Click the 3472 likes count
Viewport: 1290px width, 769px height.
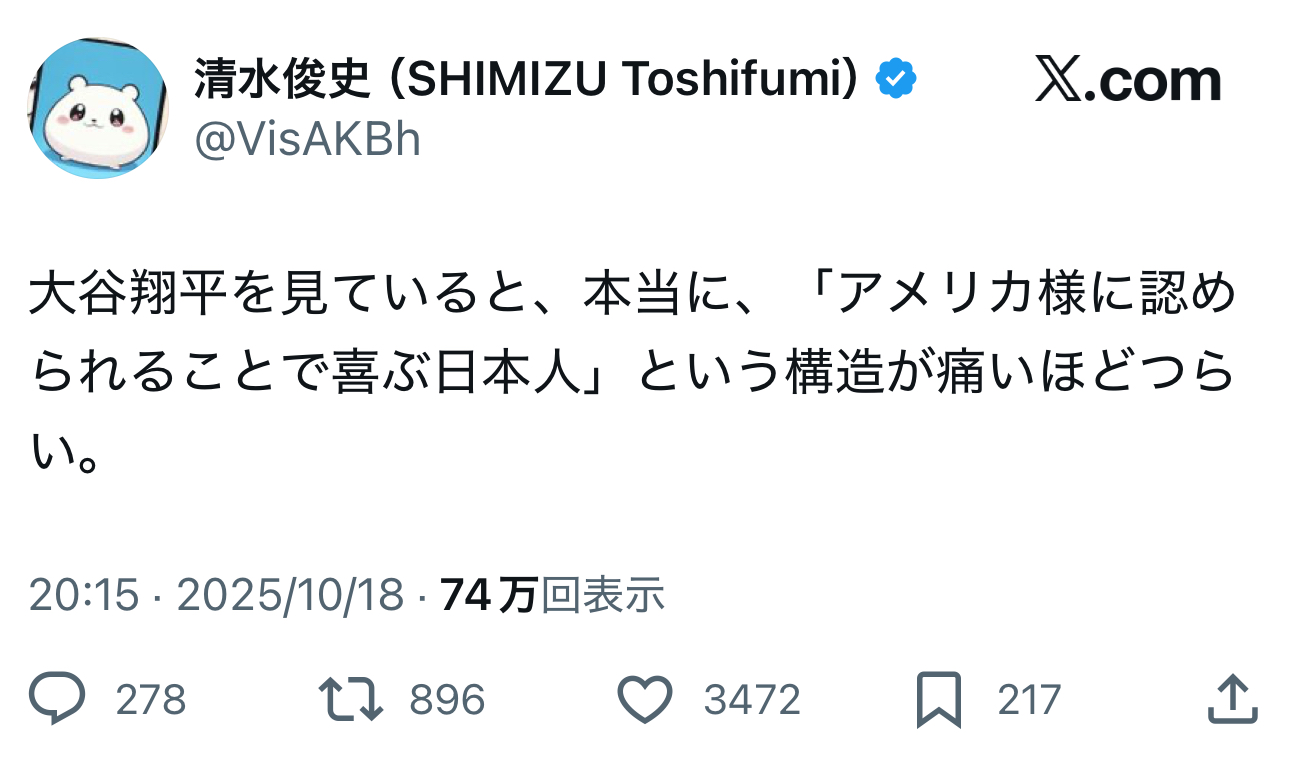coord(752,700)
